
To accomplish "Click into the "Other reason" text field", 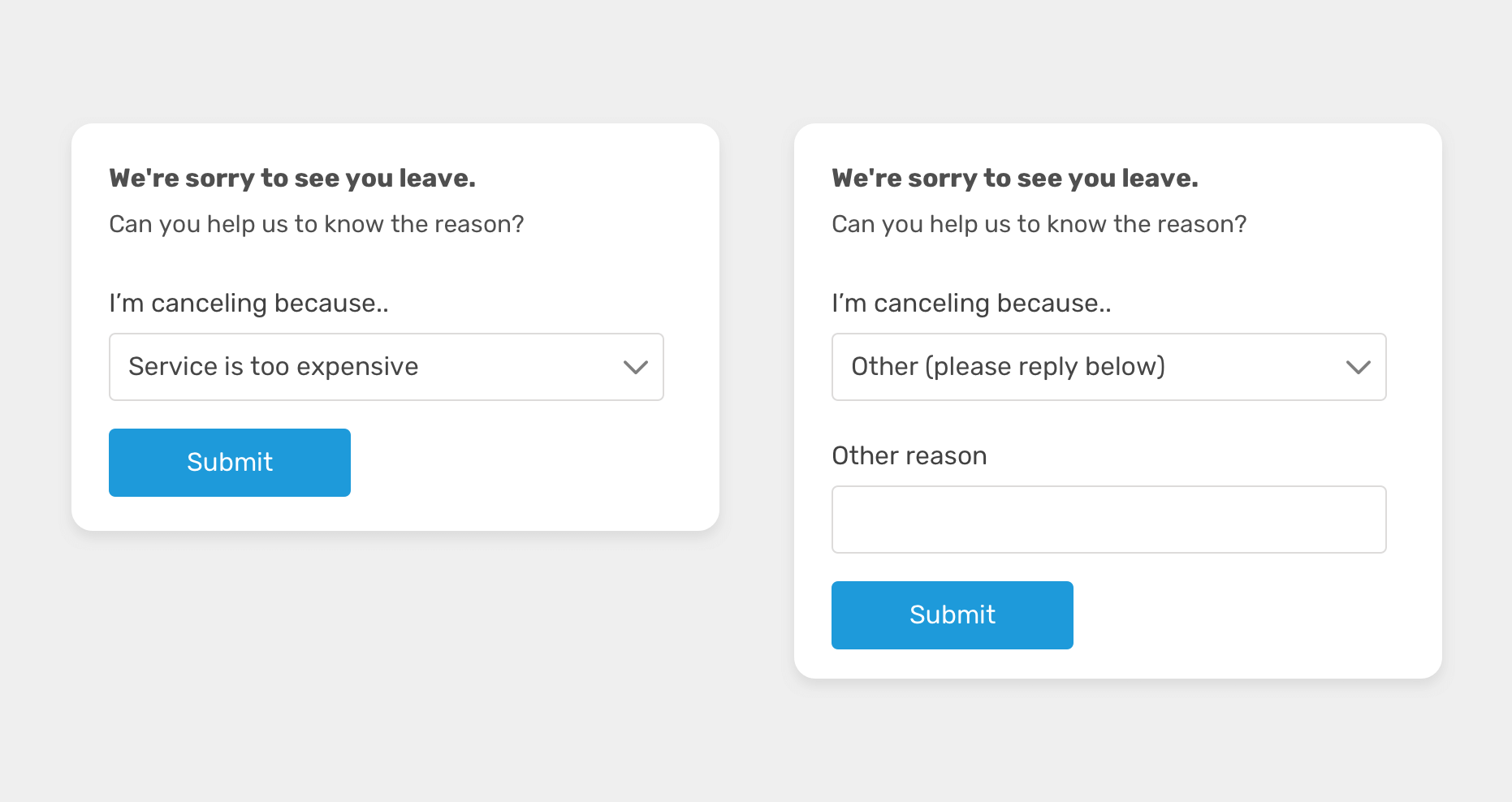I will [x=1108, y=520].
